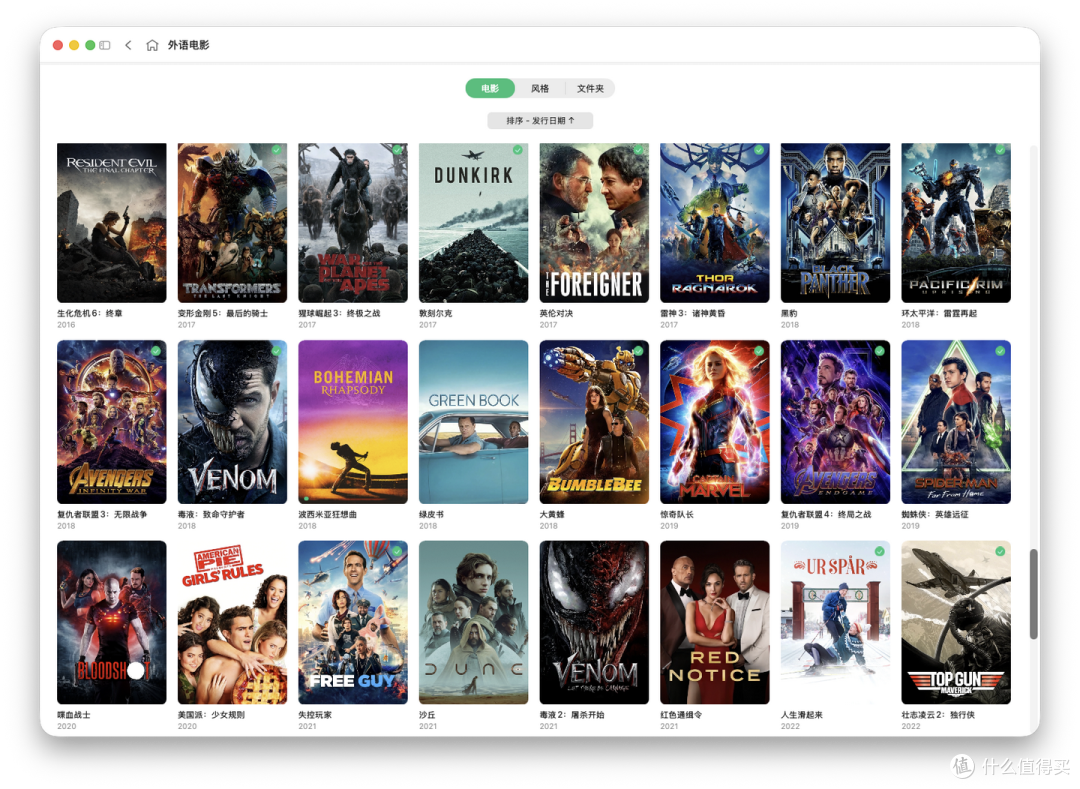
Task: Click the title 蜘蛛侠：英雄远征
Action: [x=935, y=514]
